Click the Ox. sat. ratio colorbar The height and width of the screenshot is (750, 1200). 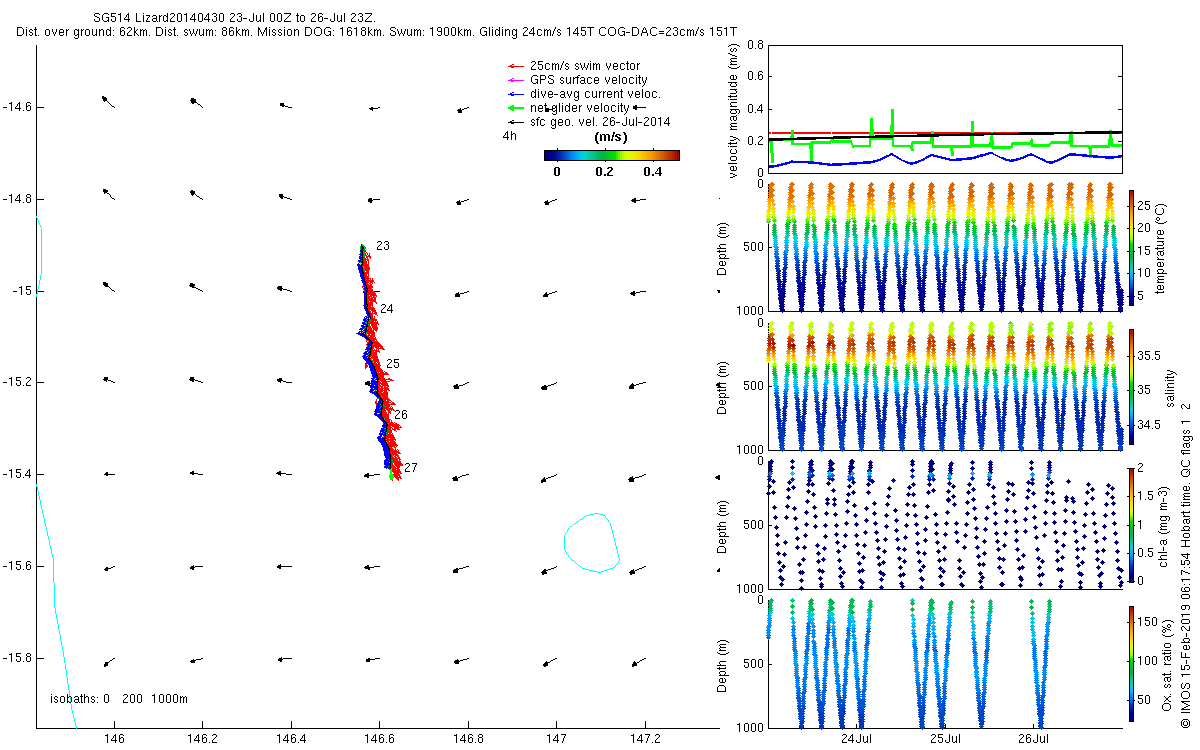pos(1131,663)
